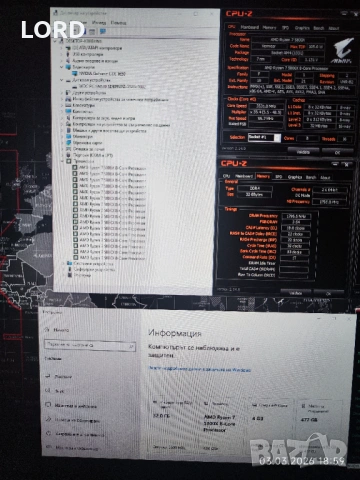Expand the Компютър node in Device Manager
360x480 pixels.
[x=62, y=112]
